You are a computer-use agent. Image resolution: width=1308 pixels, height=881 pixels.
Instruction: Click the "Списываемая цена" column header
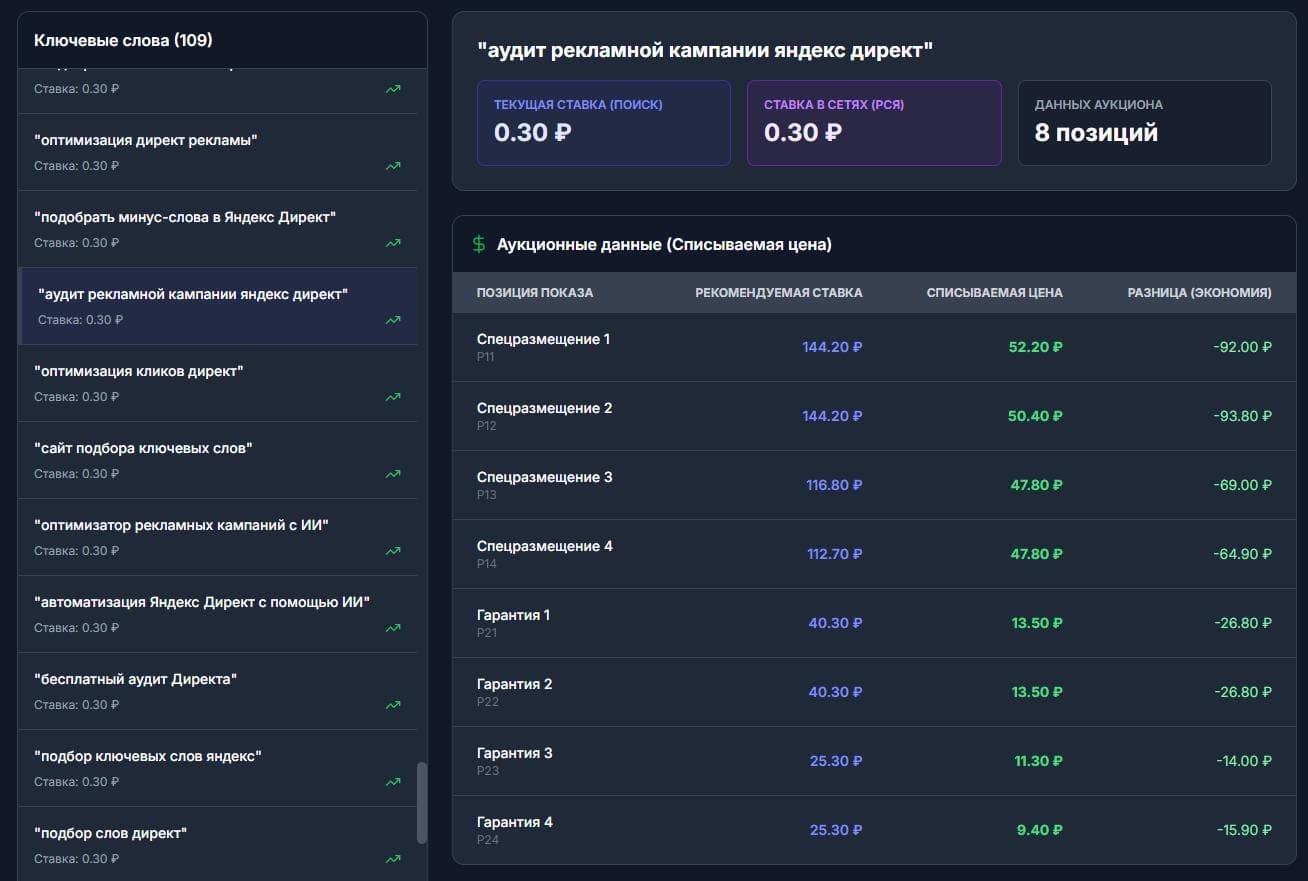[995, 293]
